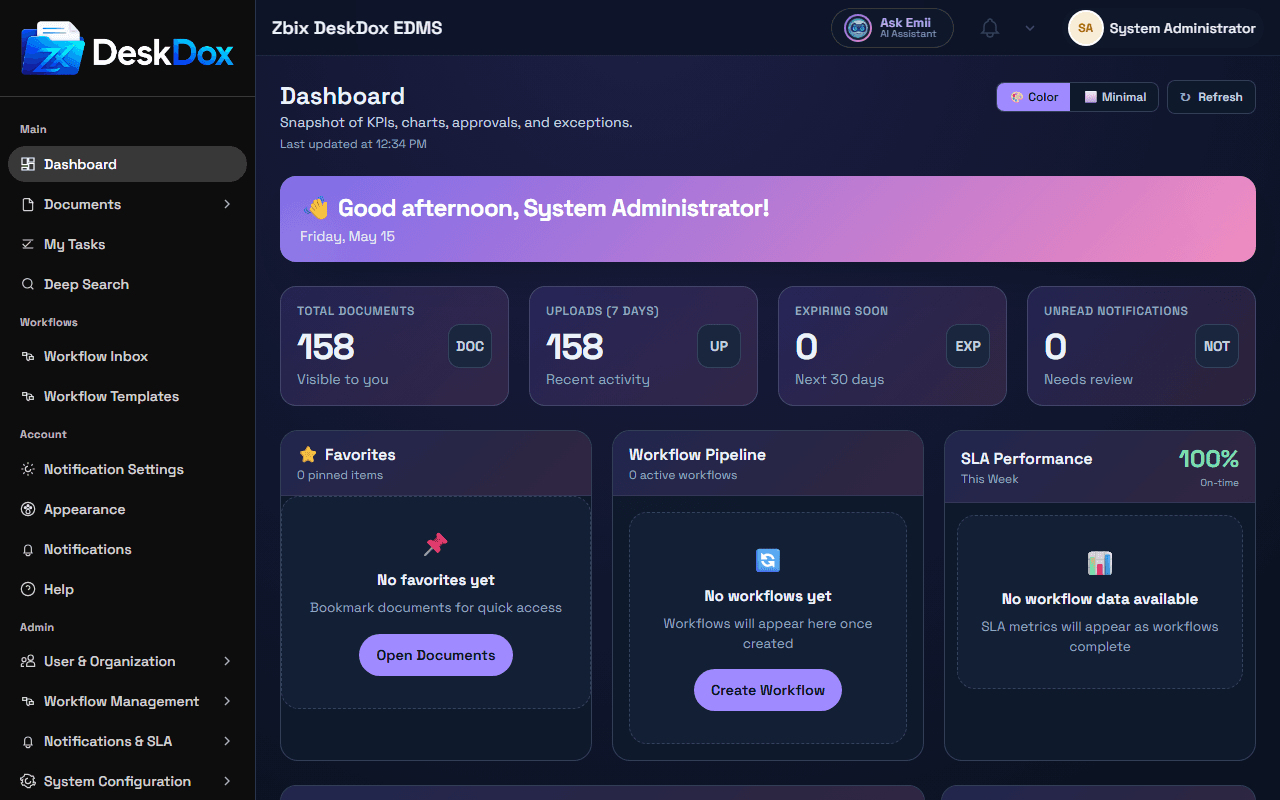Click the Refresh button
1280x800 pixels.
point(1211,97)
